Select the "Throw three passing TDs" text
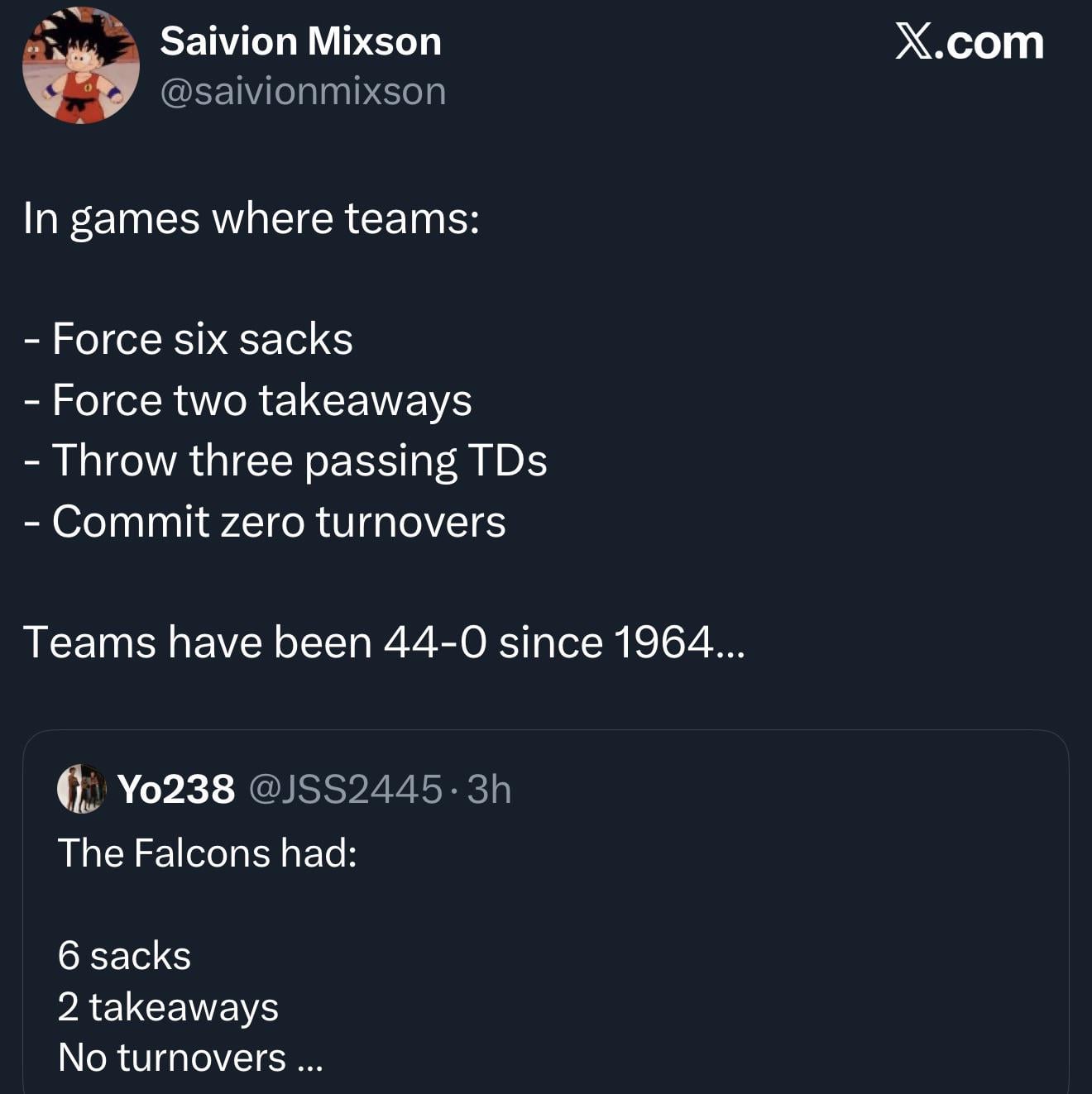 299,461
